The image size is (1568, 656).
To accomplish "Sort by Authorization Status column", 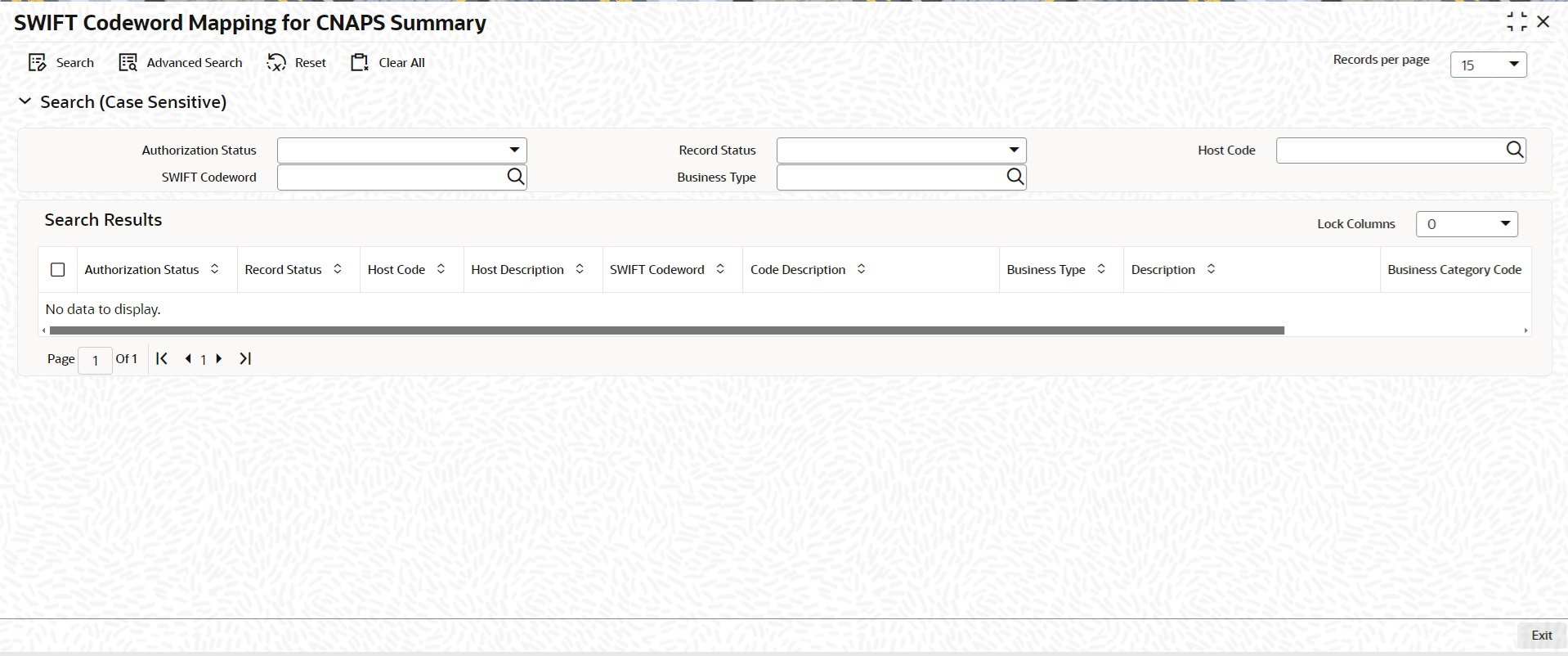I will pos(215,269).
